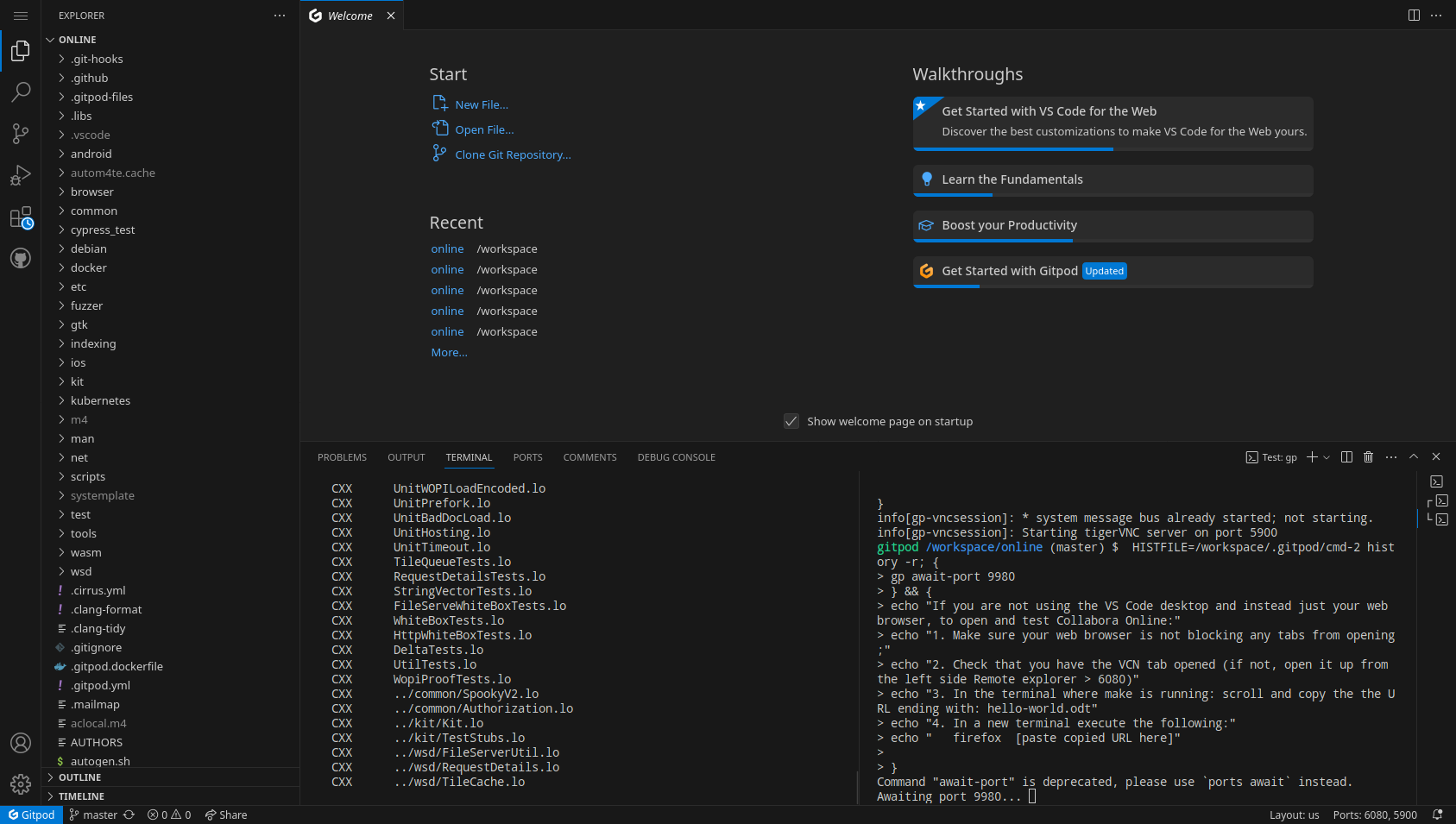Open the Manage gear icon

(21, 783)
